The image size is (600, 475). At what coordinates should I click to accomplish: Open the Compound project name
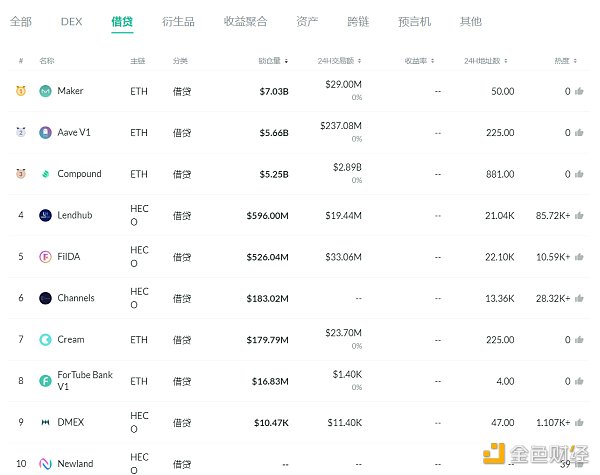point(79,174)
